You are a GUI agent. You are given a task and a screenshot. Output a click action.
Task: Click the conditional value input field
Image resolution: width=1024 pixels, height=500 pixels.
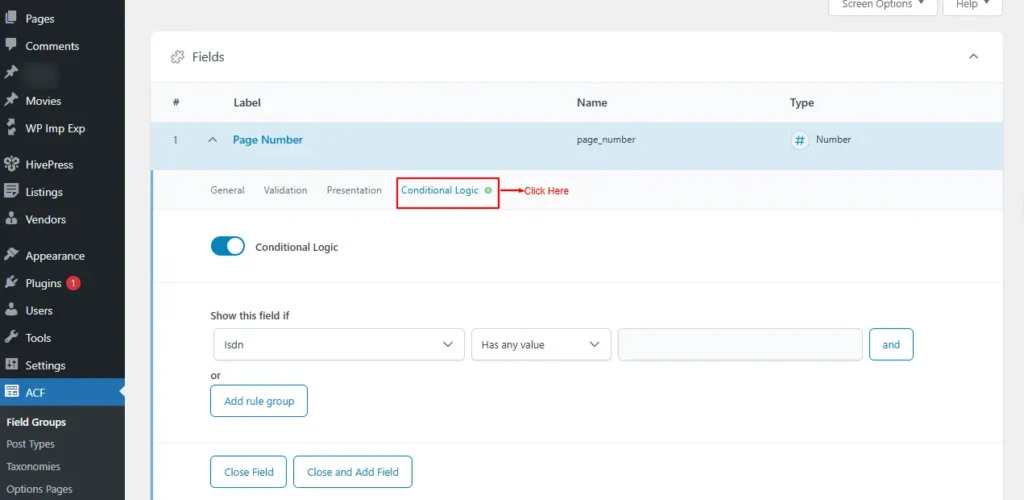coord(740,344)
